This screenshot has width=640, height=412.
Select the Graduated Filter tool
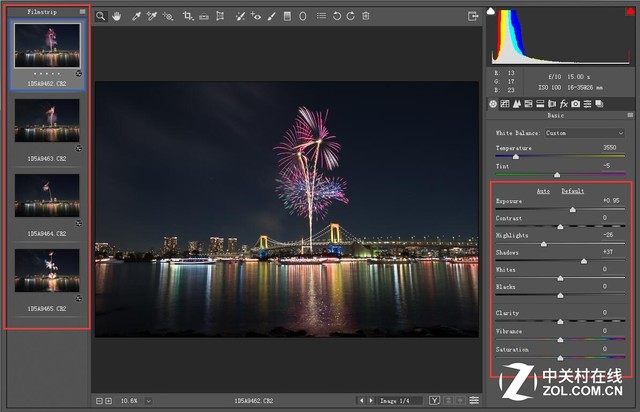(x=287, y=16)
